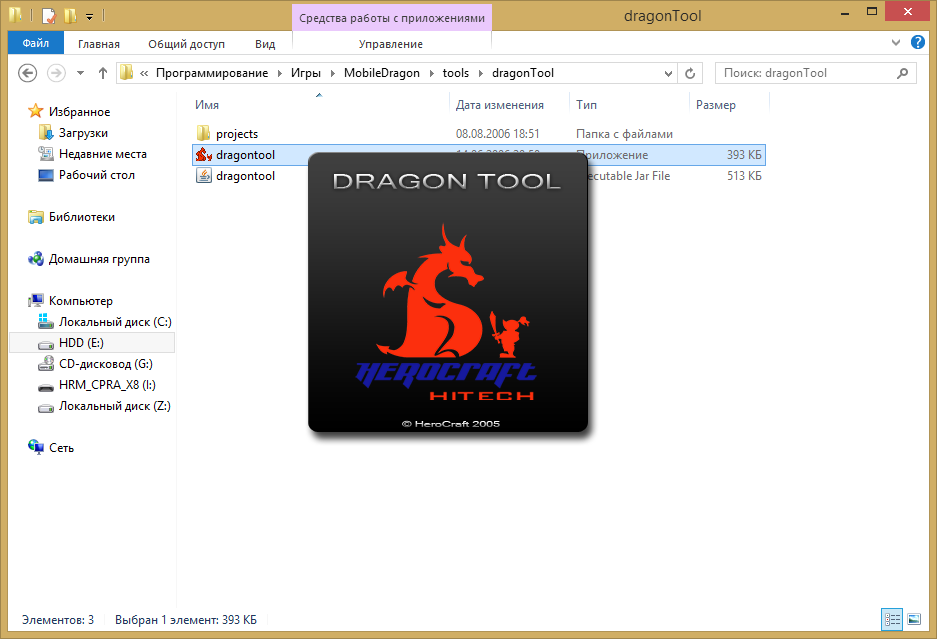The height and width of the screenshot is (639, 937).
Task: Open the Управление ribbon tab
Action: pyautogui.click(x=391, y=44)
